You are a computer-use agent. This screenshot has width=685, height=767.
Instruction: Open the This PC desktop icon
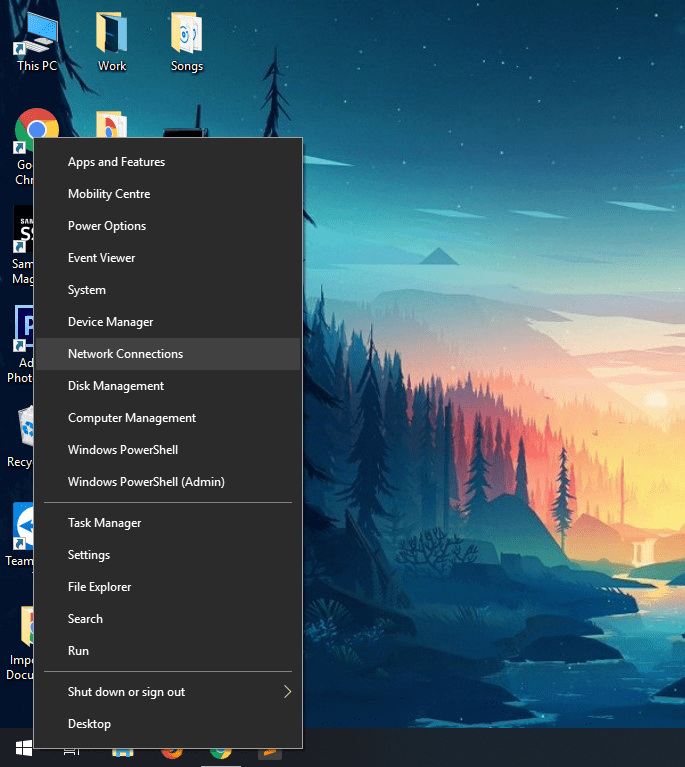[x=37, y=43]
